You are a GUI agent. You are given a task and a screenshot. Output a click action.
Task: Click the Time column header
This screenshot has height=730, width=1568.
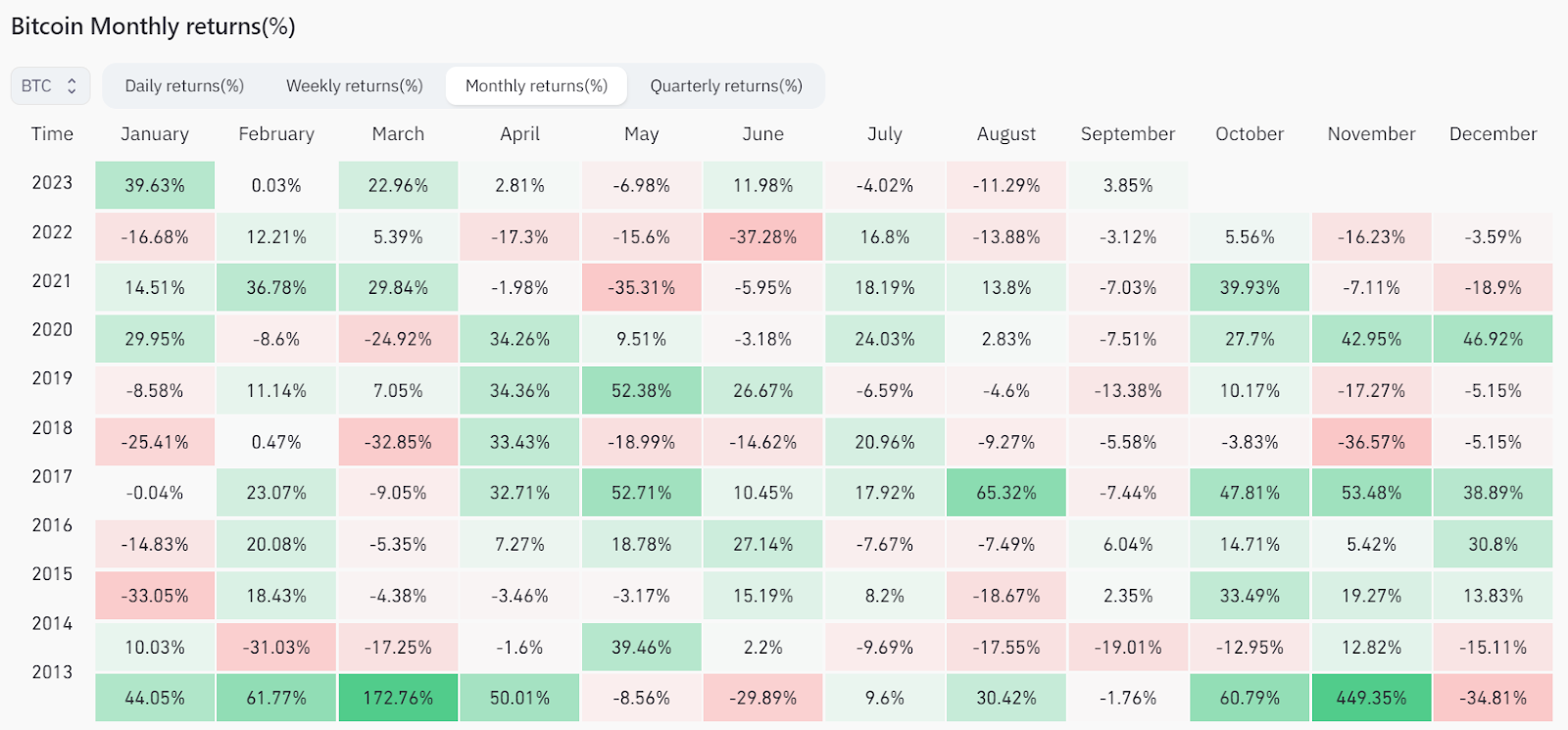pyautogui.click(x=52, y=134)
